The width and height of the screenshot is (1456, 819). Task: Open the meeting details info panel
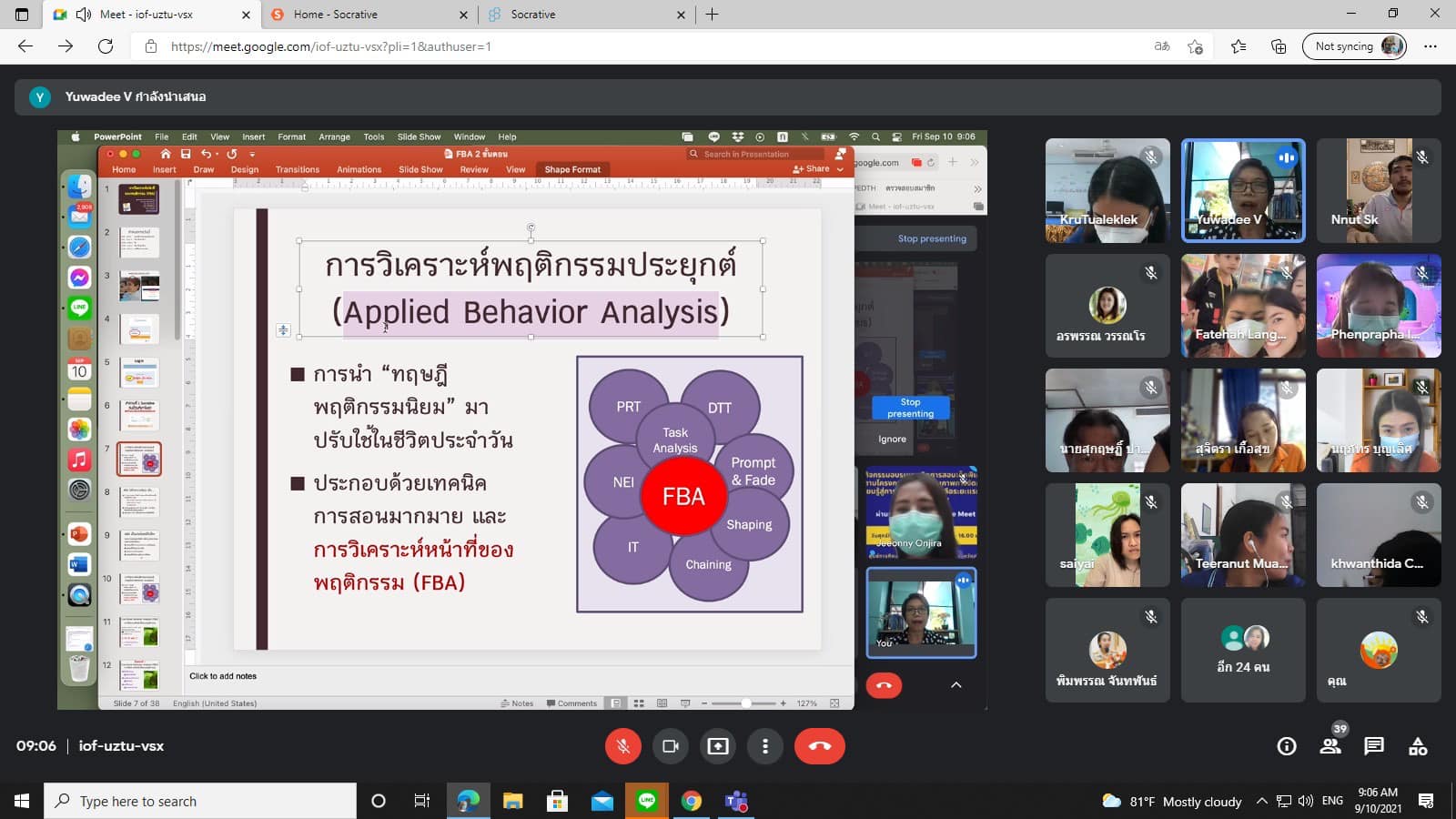coord(1287,746)
